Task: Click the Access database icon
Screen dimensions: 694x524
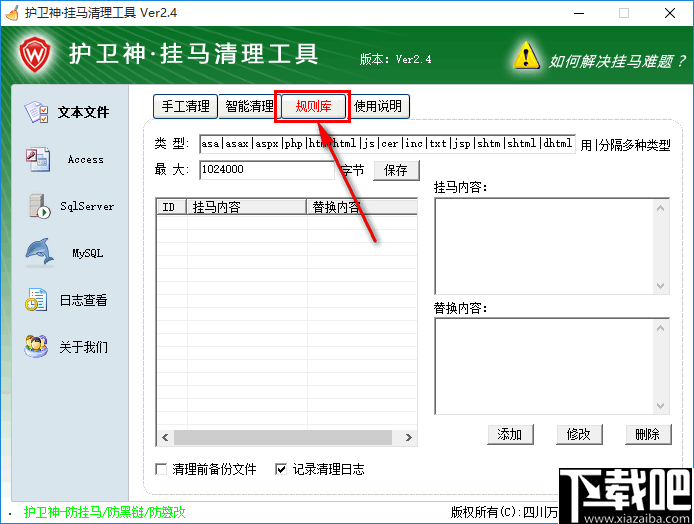Action: click(38, 159)
